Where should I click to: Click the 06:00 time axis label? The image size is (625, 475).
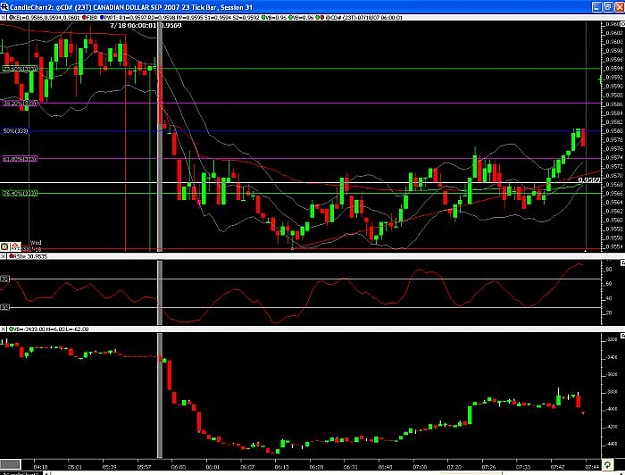[178, 467]
